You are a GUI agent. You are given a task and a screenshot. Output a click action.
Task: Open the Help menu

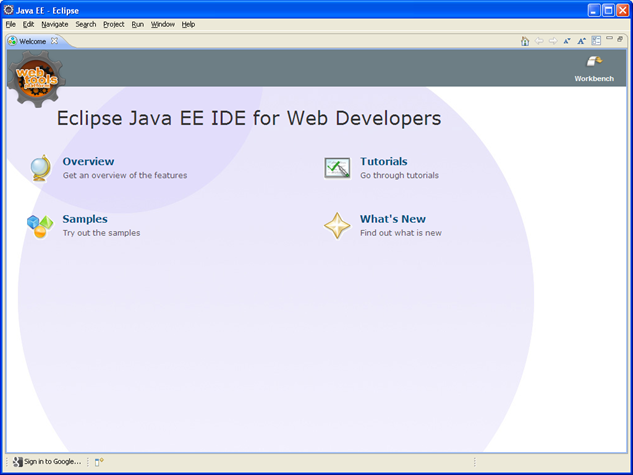[188, 25]
